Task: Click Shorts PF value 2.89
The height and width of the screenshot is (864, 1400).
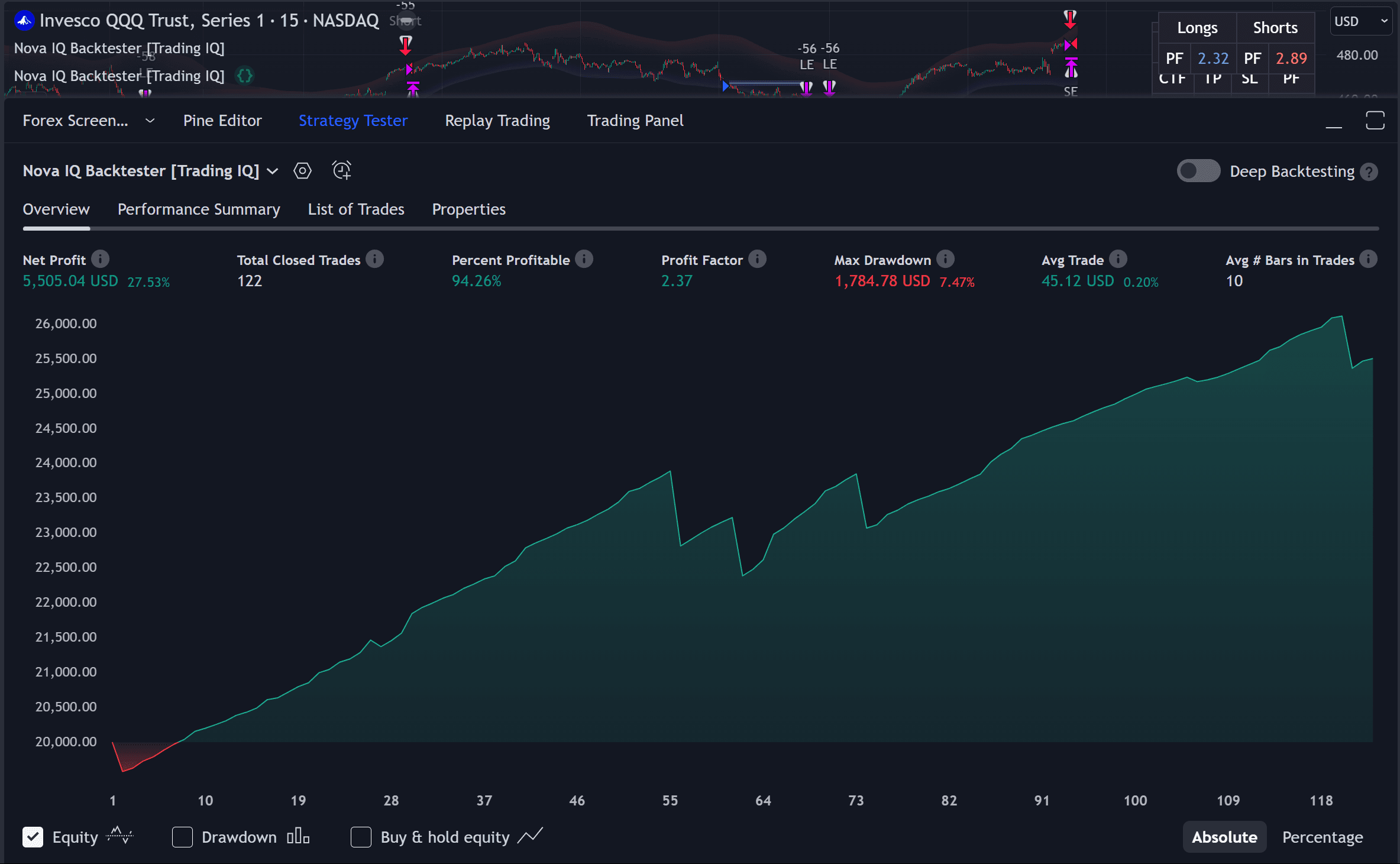Action: [x=1291, y=59]
